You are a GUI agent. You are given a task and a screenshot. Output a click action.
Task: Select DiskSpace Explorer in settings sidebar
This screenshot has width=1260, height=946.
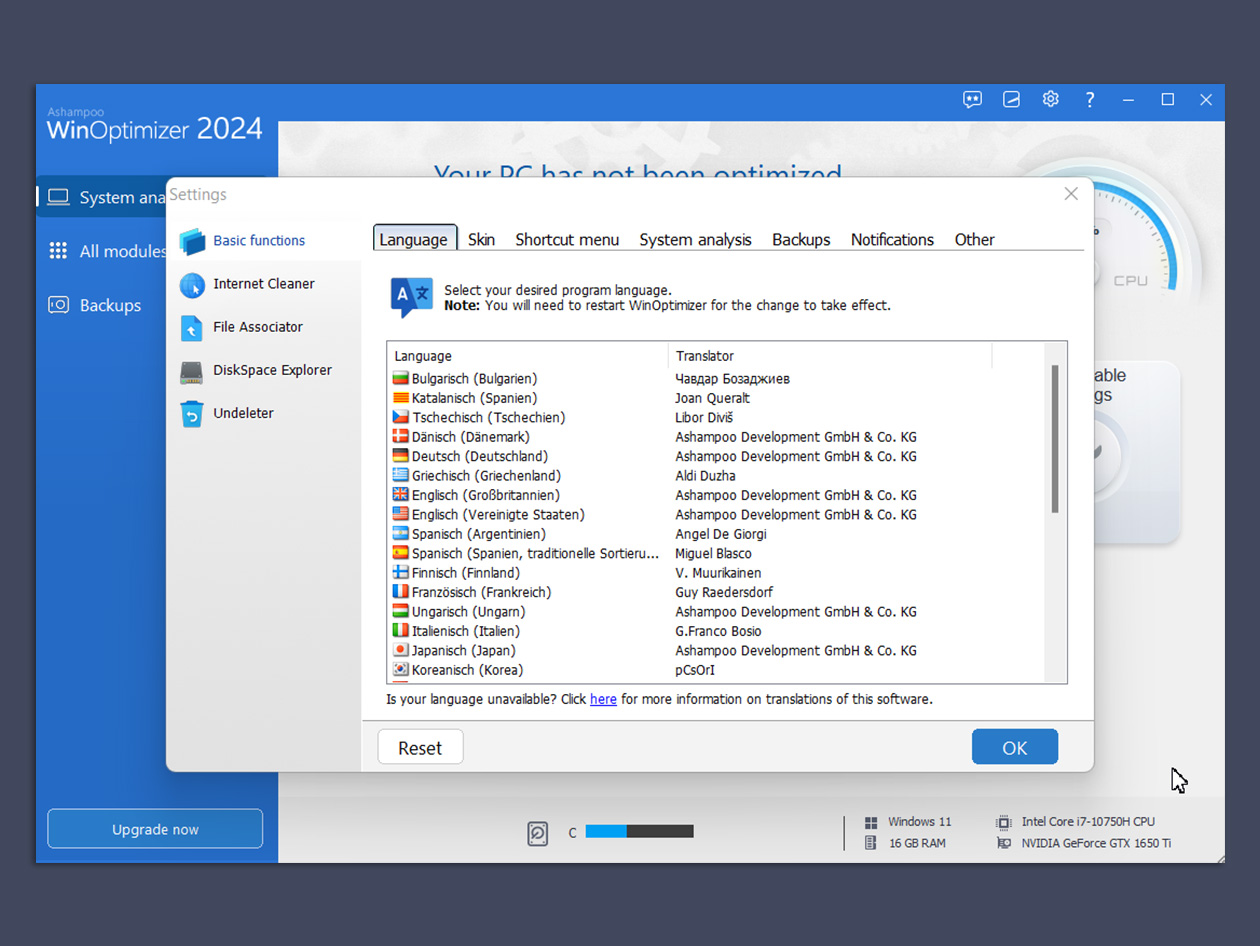(263, 370)
